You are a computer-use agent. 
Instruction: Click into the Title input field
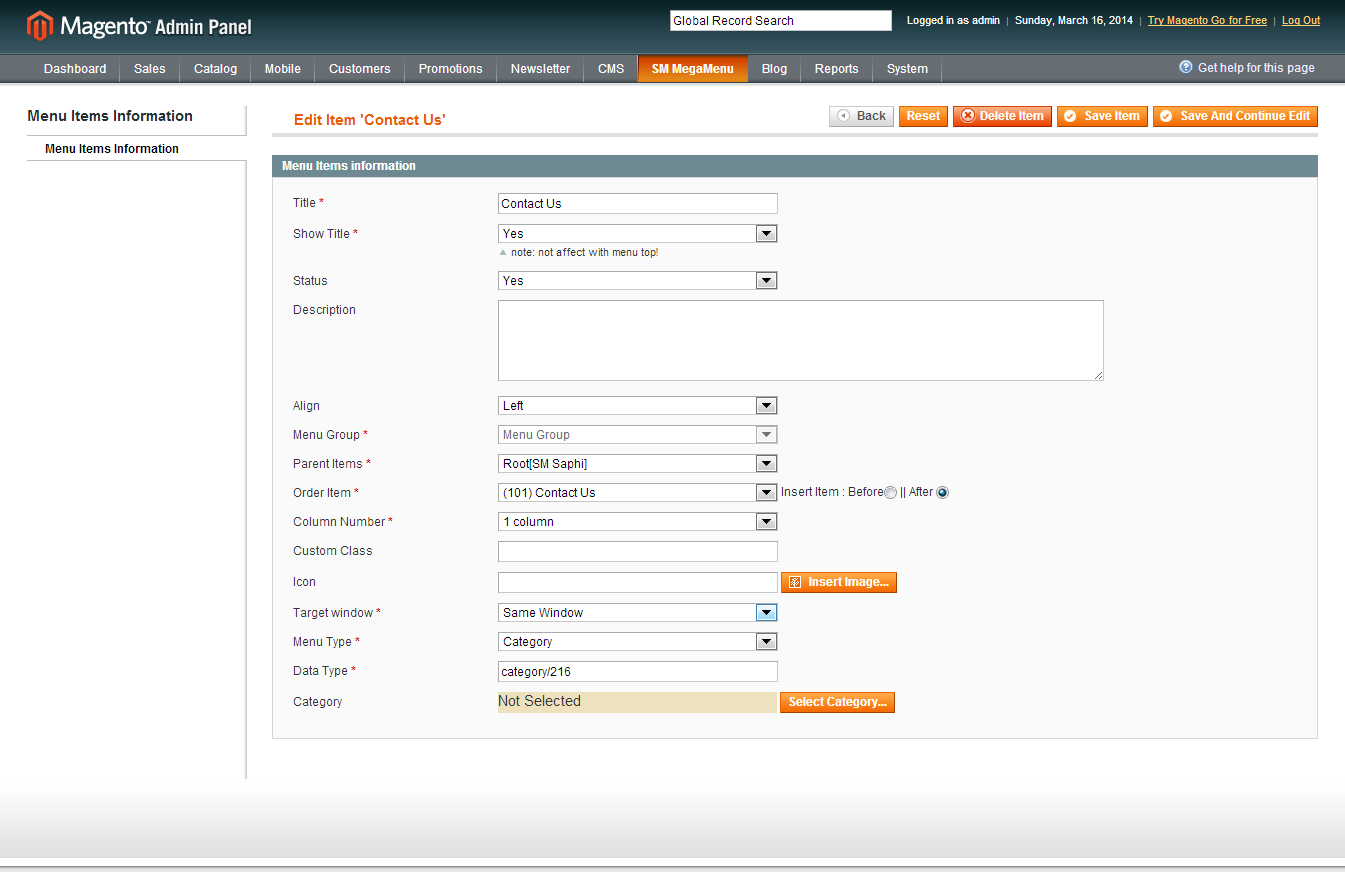click(x=638, y=203)
